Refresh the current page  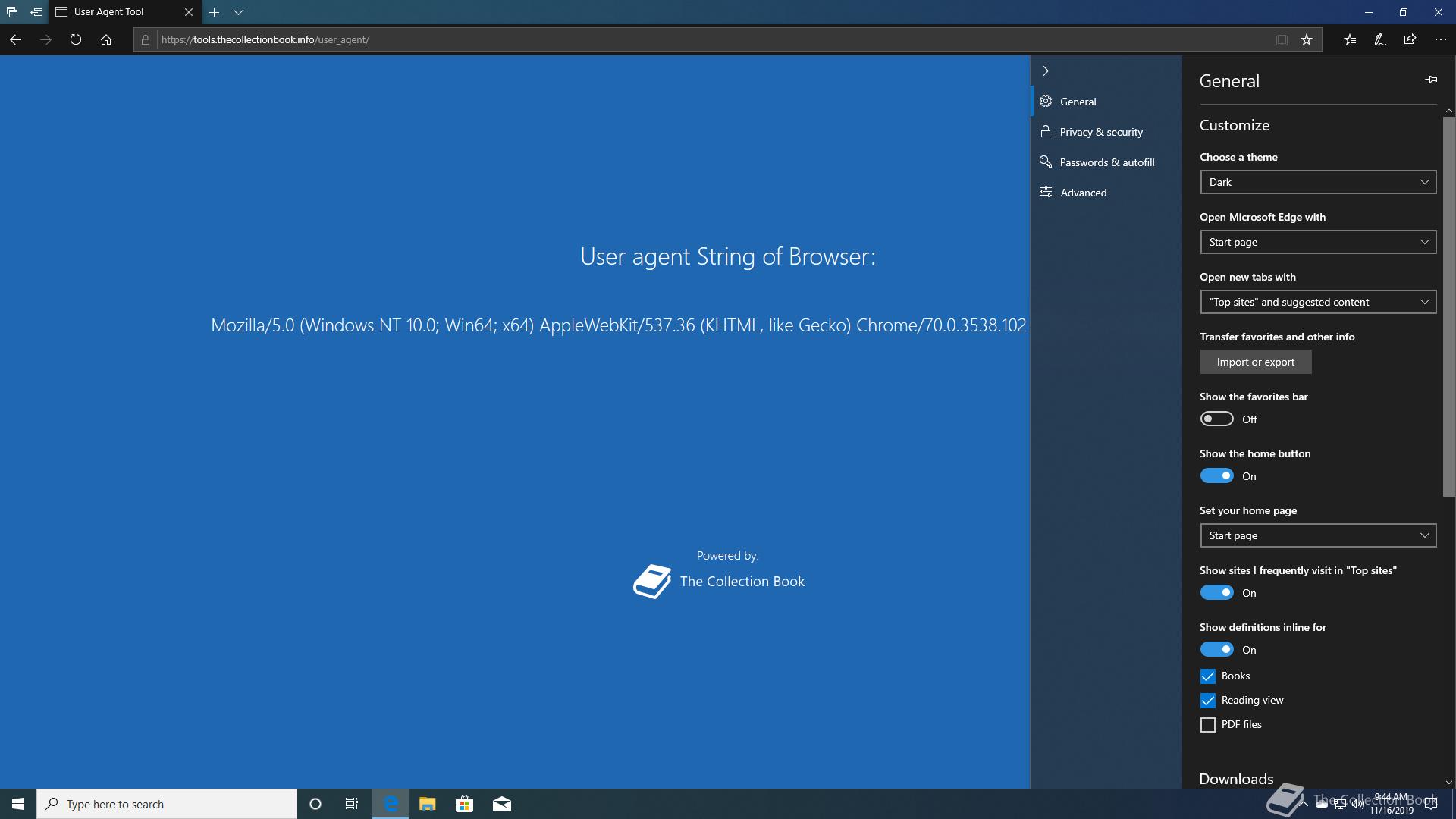76,40
